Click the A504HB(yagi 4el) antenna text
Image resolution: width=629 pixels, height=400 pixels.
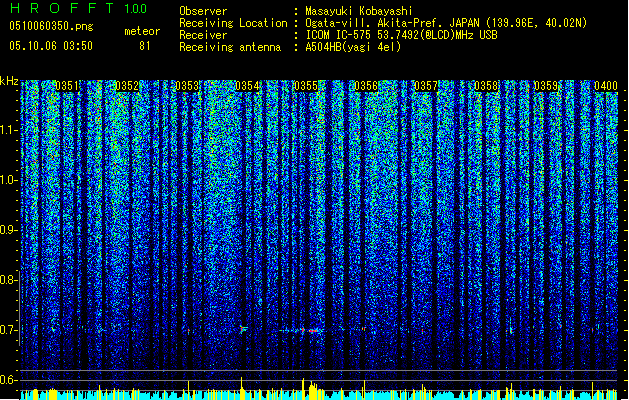click(x=353, y=47)
